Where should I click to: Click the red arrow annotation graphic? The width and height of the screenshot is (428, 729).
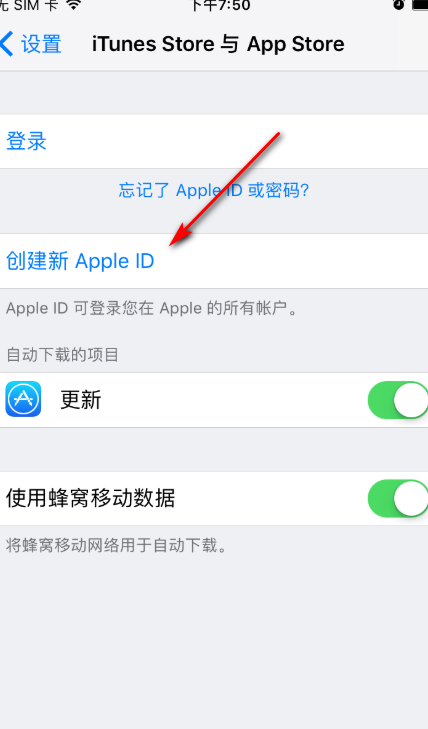click(x=225, y=189)
